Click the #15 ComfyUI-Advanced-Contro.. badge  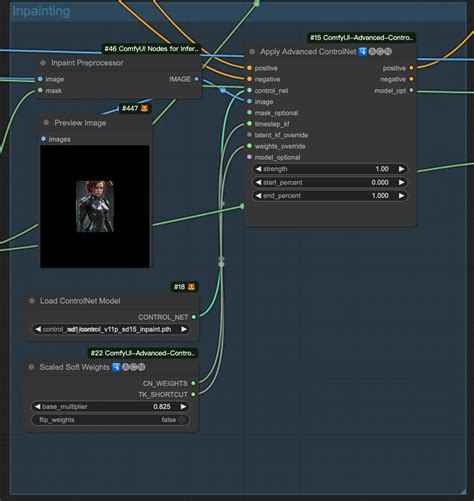click(361, 38)
